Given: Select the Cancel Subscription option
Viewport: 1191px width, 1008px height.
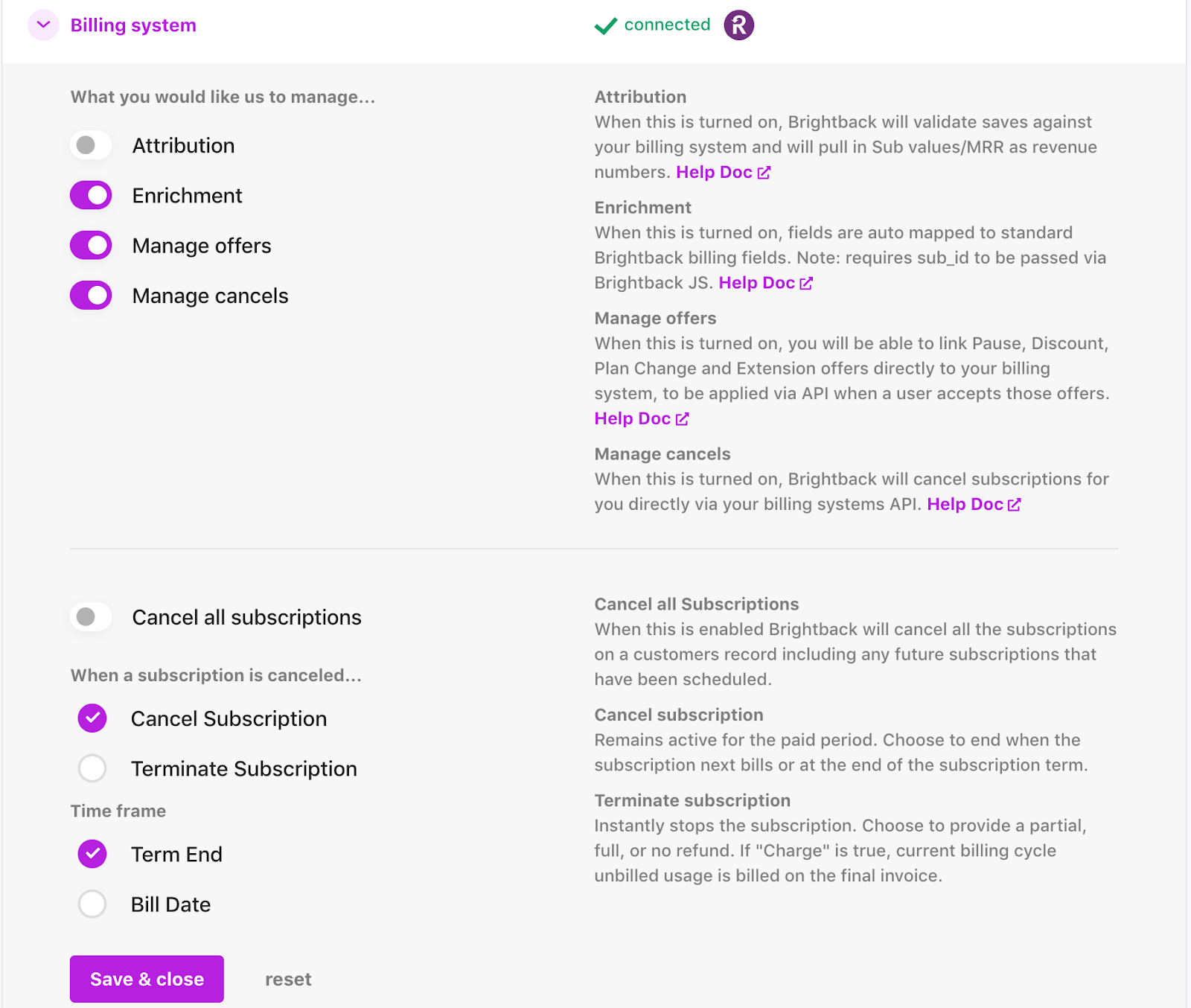Looking at the screenshot, I should tap(91, 718).
